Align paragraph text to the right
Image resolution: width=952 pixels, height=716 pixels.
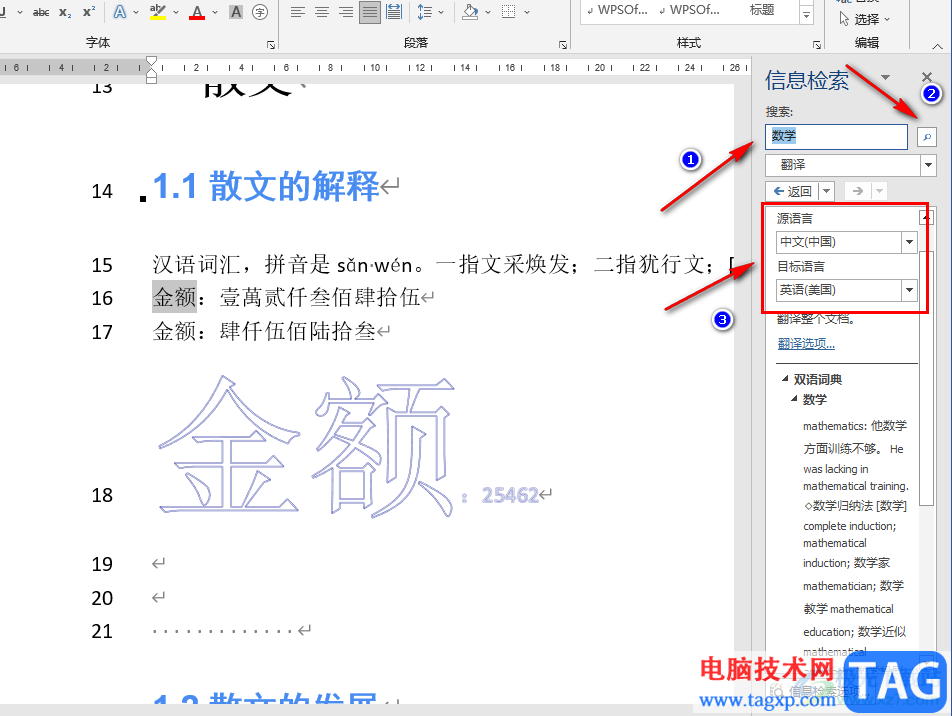pyautogui.click(x=345, y=12)
